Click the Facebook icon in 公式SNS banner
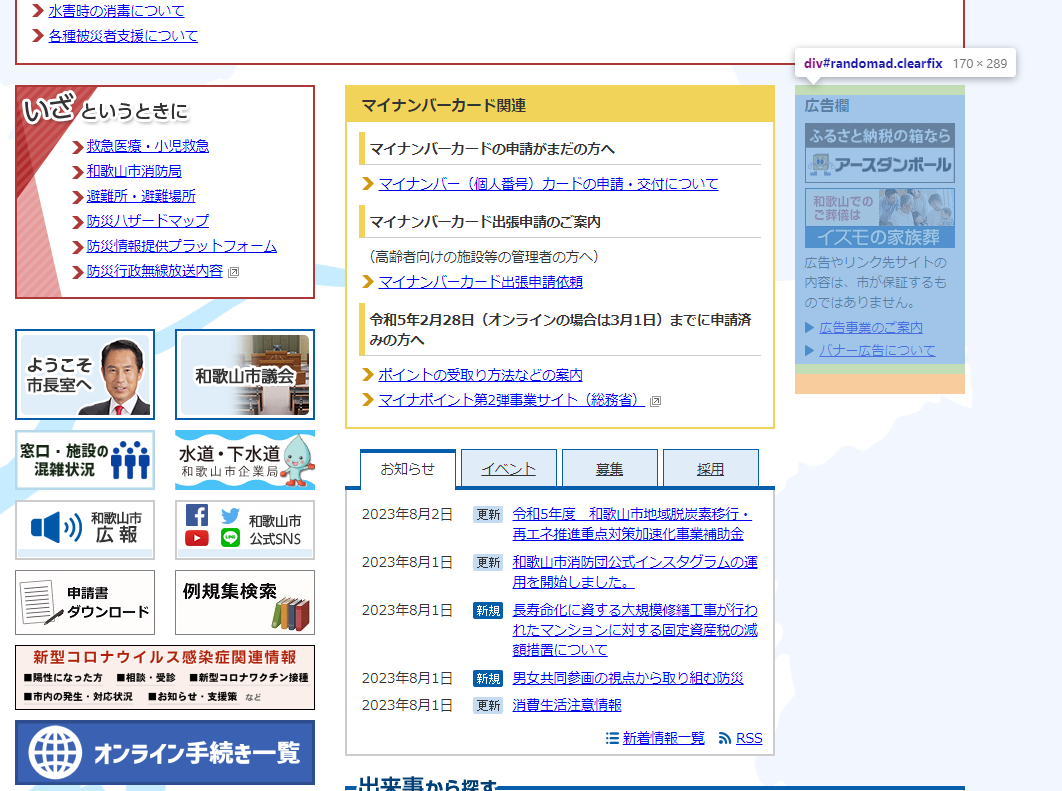 [197, 515]
